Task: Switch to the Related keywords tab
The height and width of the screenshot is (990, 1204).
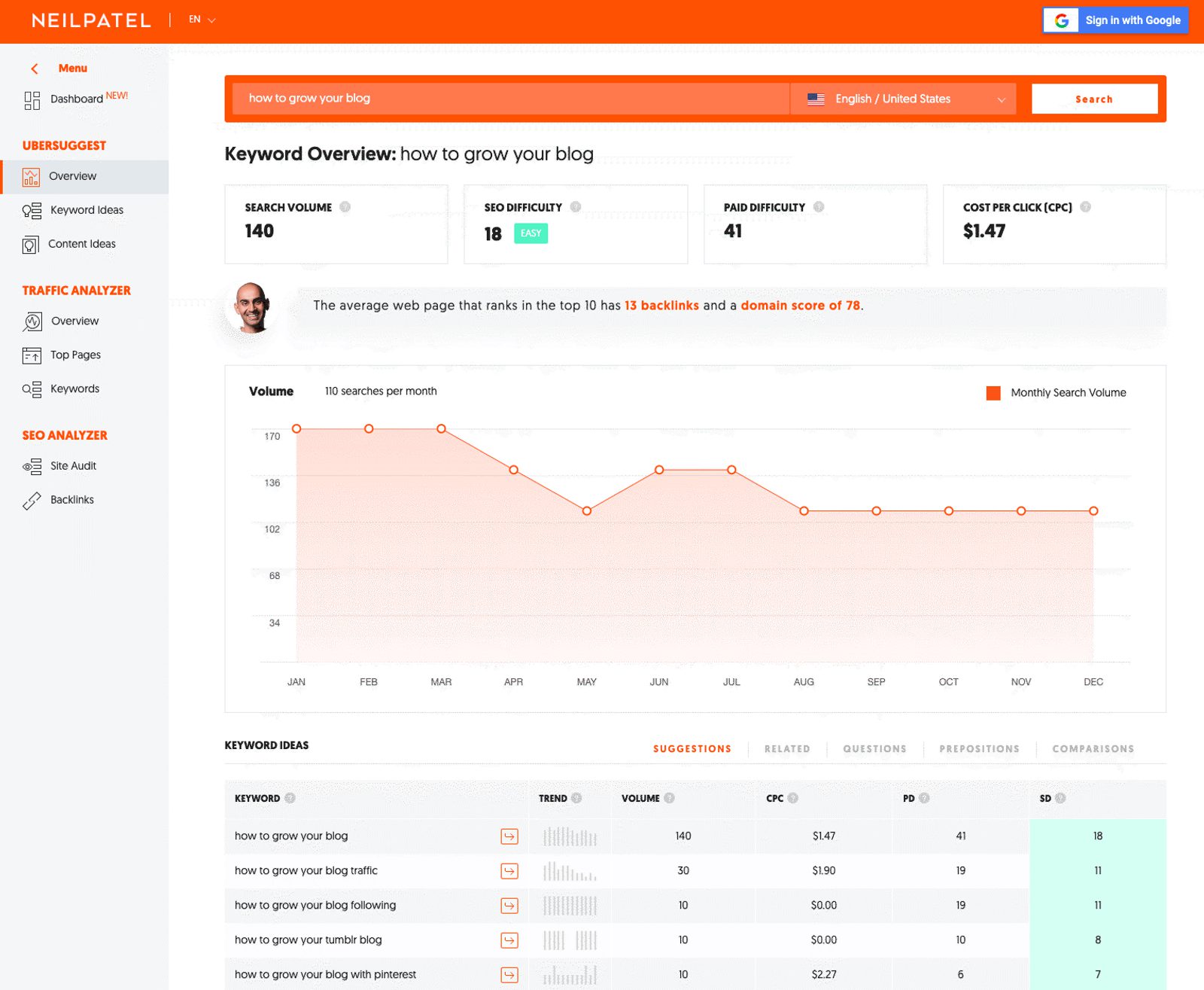Action: coord(786,748)
